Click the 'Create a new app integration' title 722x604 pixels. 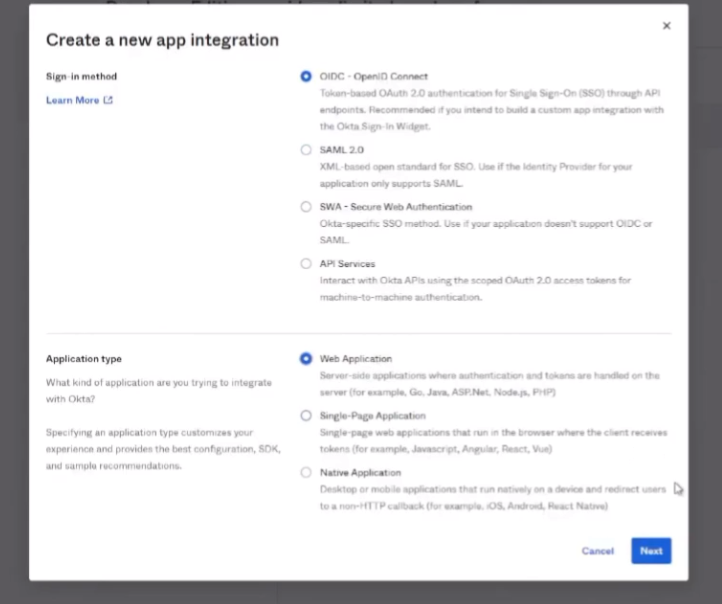click(x=163, y=40)
